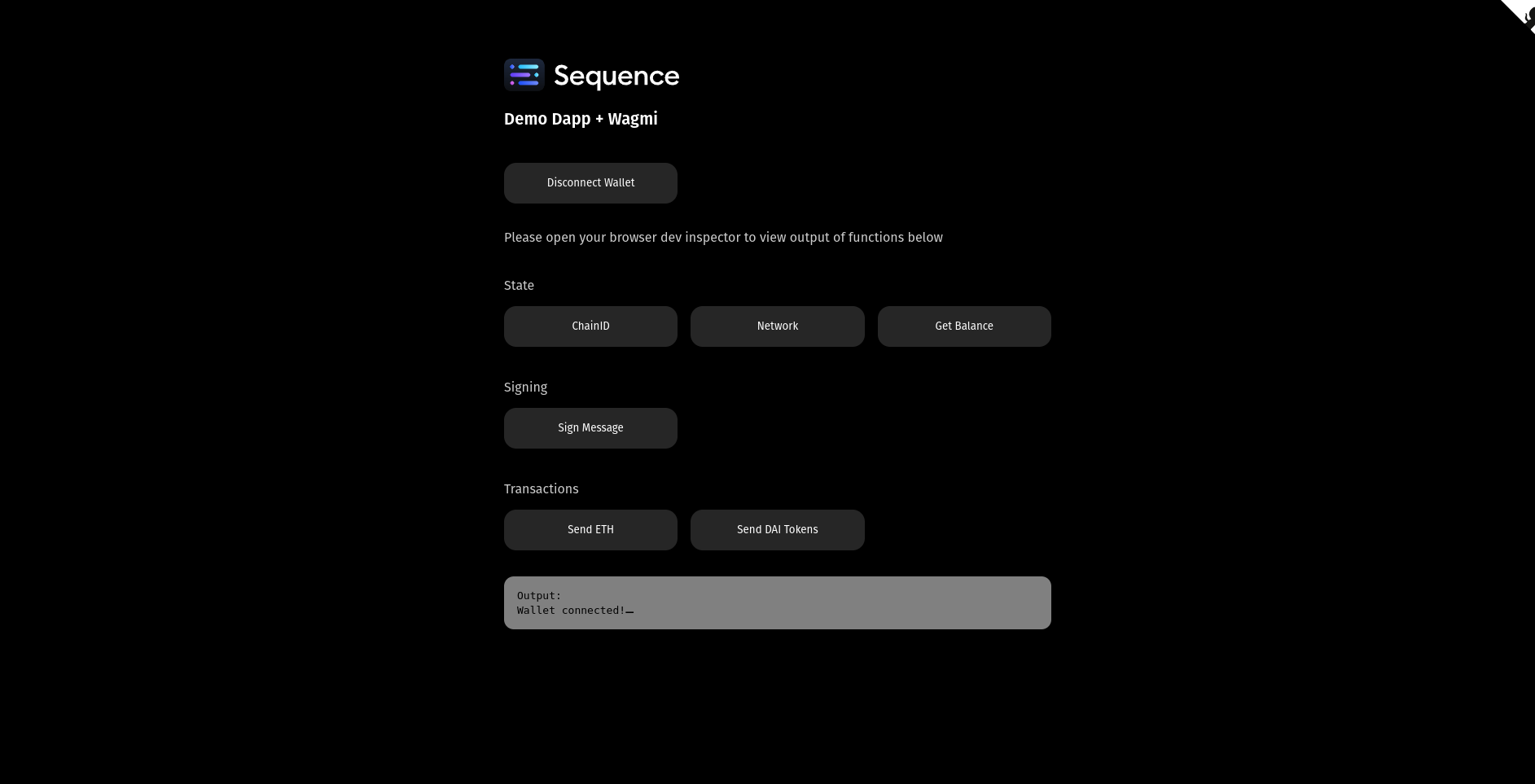Click the 'Please open your browser dev inspector' text
Image resolution: width=1535 pixels, height=784 pixels.
pyautogui.click(x=723, y=238)
